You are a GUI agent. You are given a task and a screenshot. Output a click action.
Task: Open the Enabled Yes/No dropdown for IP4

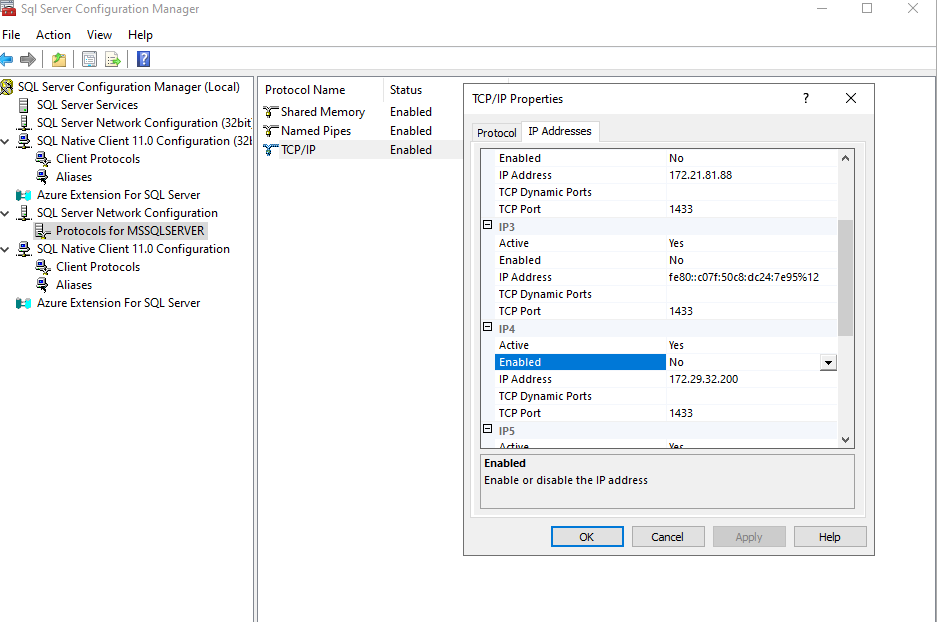pyautogui.click(x=828, y=361)
